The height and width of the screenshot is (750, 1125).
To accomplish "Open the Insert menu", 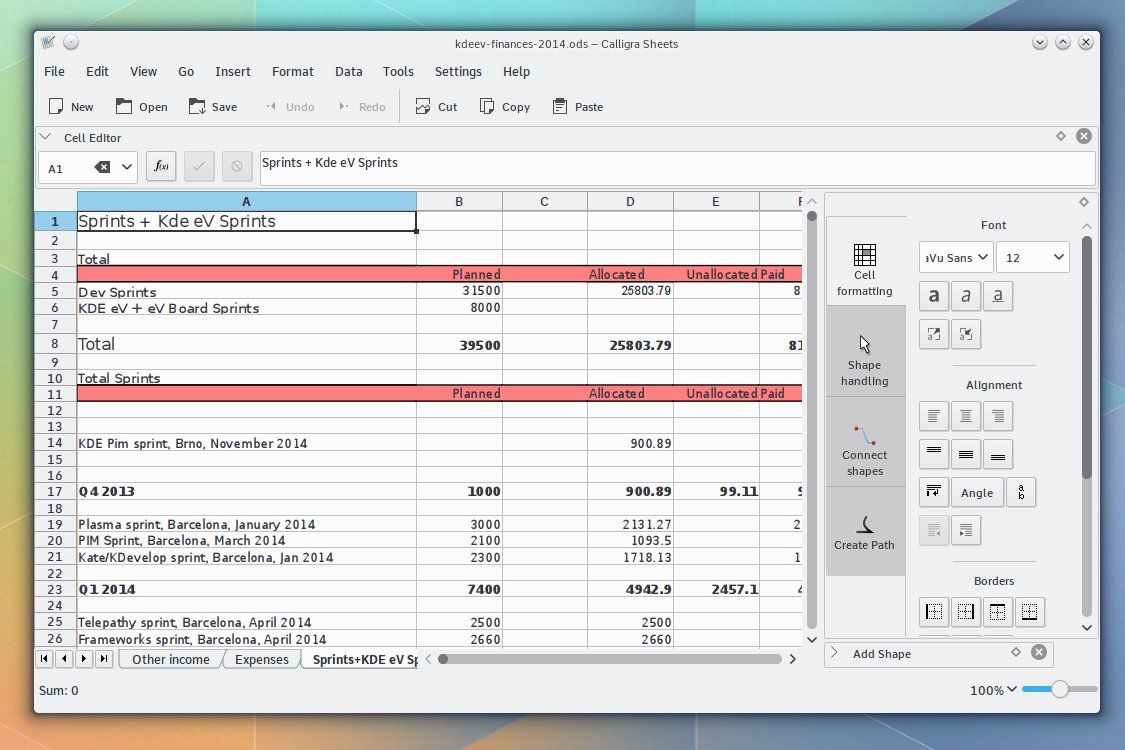I will 232,71.
